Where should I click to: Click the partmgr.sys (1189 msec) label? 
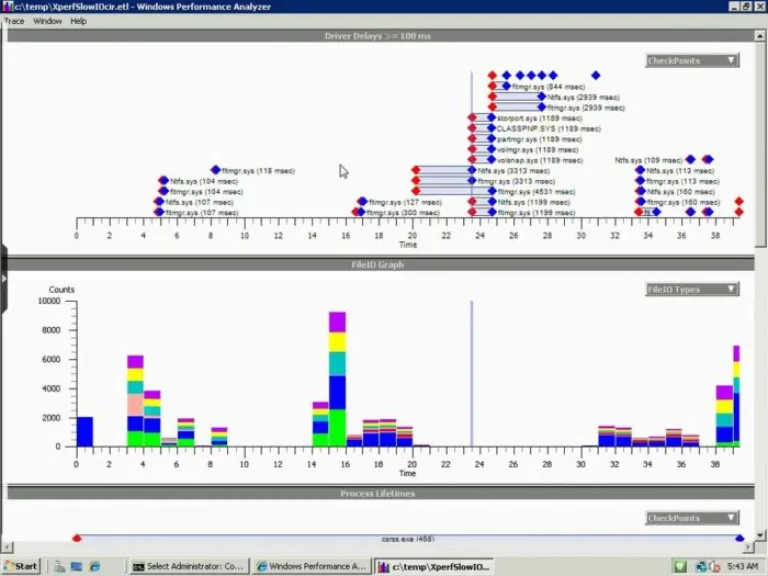539,140
